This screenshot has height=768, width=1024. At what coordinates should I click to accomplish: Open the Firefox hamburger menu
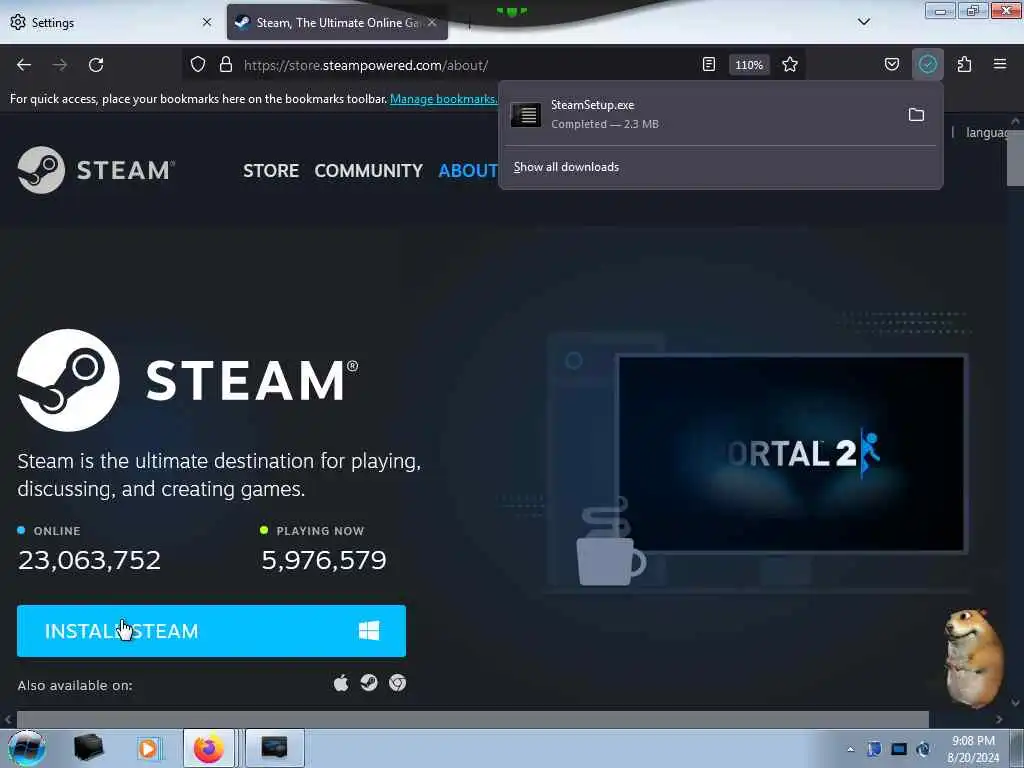(x=1000, y=65)
